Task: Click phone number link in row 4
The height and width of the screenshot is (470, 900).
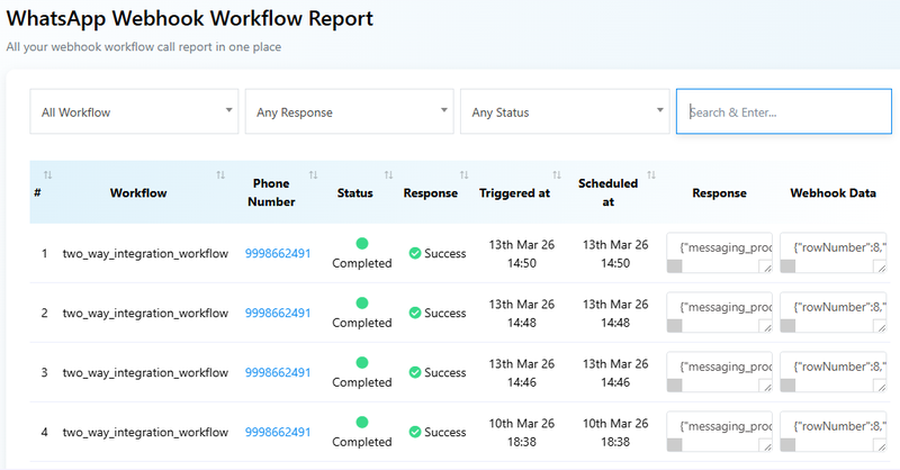Action: [277, 432]
